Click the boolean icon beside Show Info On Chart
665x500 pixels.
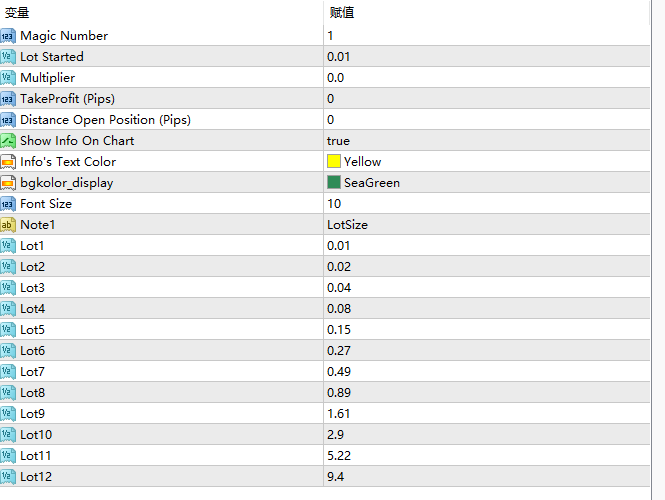click(x=8, y=141)
